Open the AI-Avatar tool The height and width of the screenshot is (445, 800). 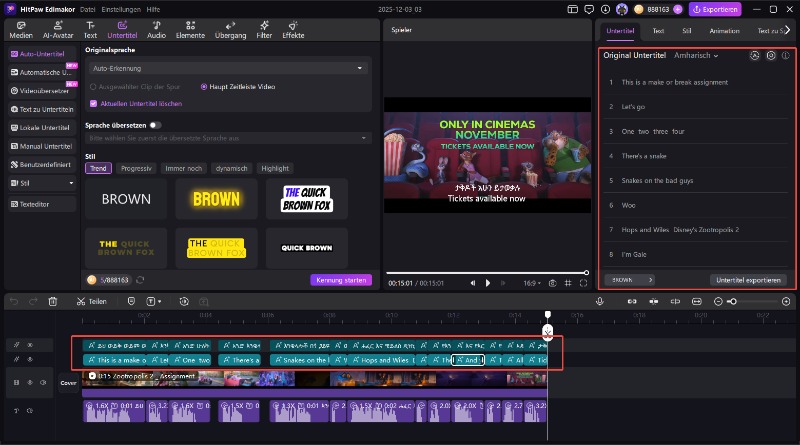pos(58,30)
